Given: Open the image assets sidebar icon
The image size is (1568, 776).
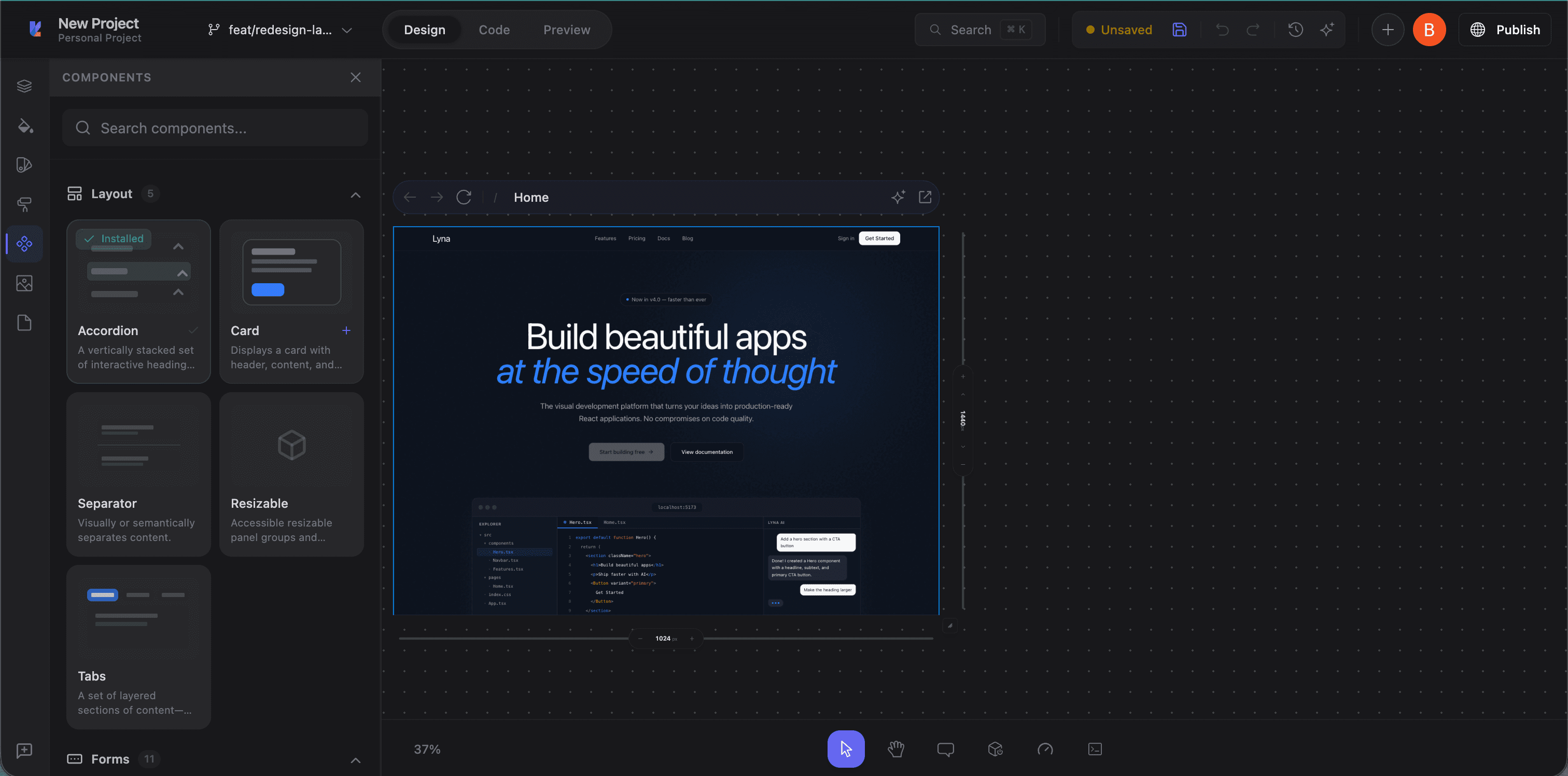Looking at the screenshot, I should tap(24, 283).
